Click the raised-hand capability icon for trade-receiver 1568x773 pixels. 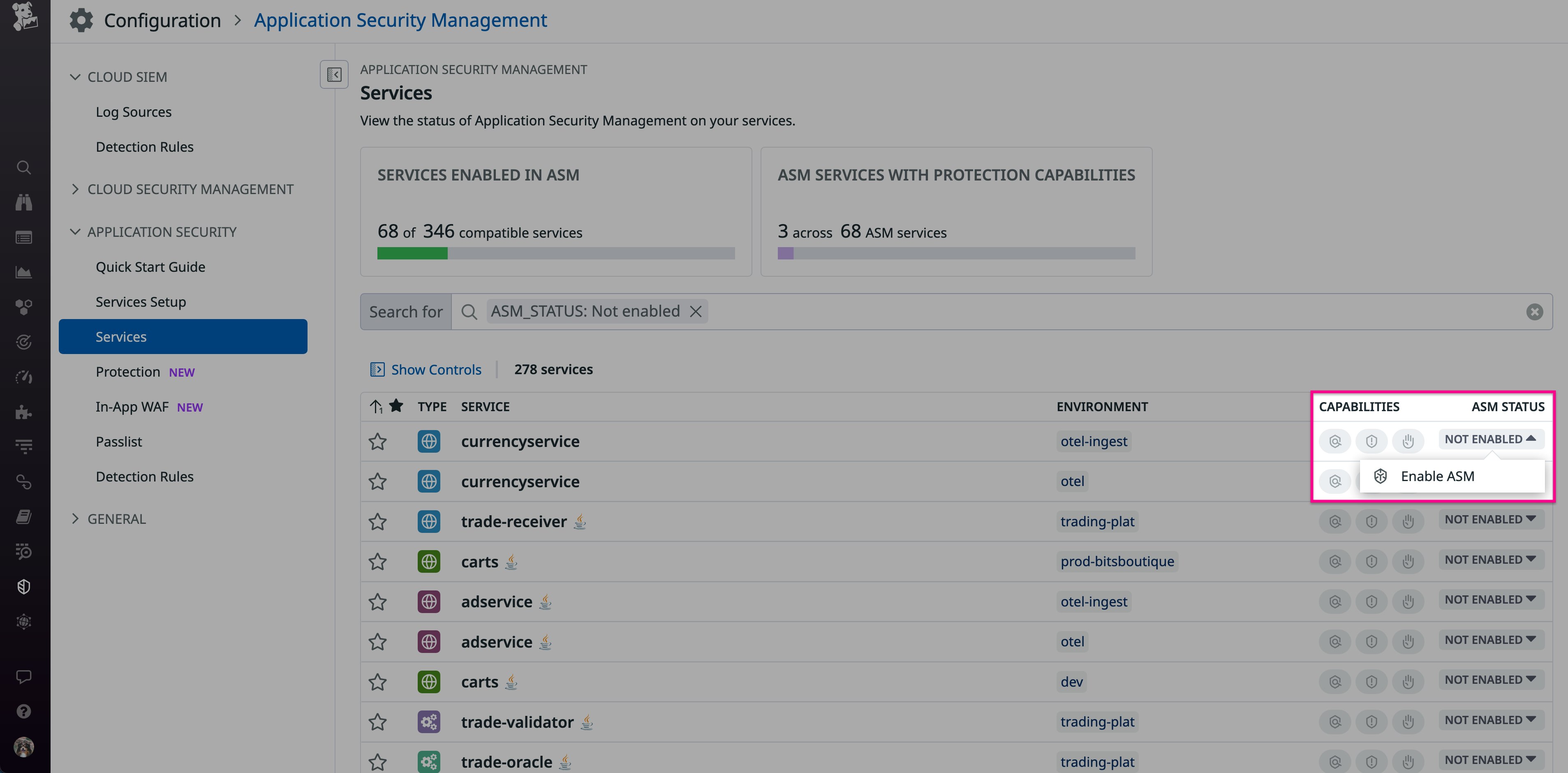coord(1407,522)
